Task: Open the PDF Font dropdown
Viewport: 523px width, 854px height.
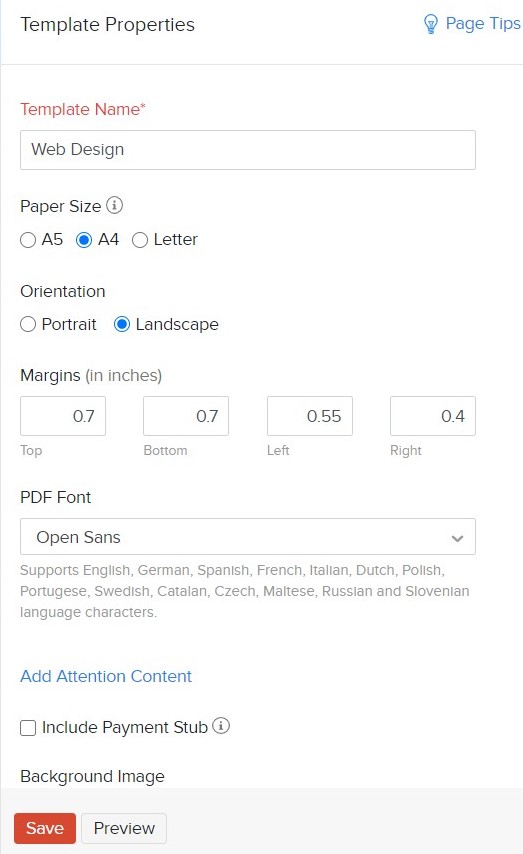Action: tap(248, 537)
